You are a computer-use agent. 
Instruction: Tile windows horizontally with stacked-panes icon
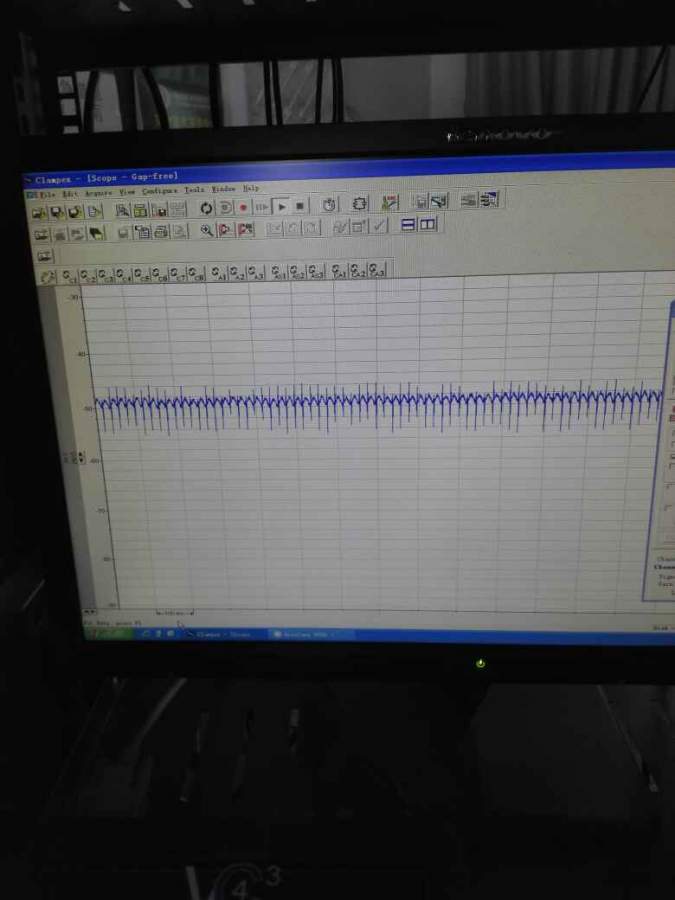click(x=408, y=225)
